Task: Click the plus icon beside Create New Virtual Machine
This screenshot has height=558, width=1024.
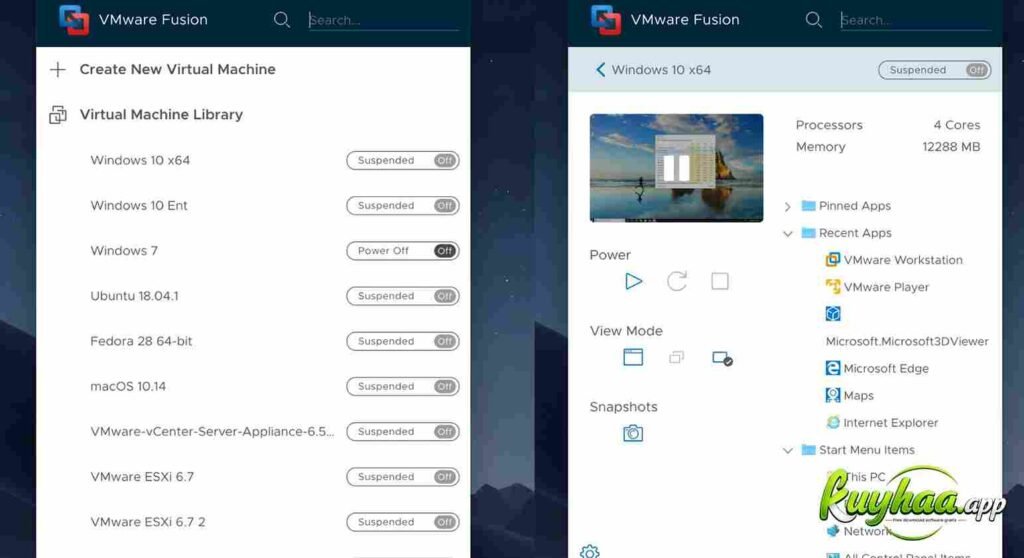Action: click(x=58, y=69)
